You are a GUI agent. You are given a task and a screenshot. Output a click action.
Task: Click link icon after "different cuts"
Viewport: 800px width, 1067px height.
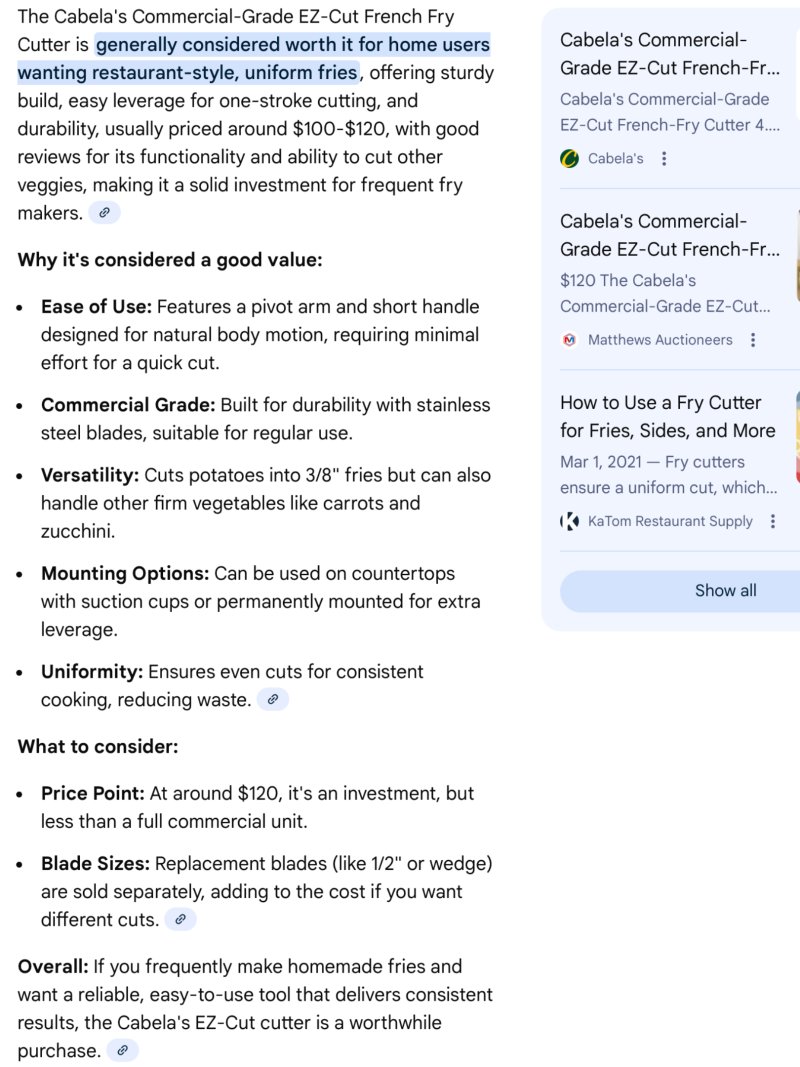click(180, 919)
